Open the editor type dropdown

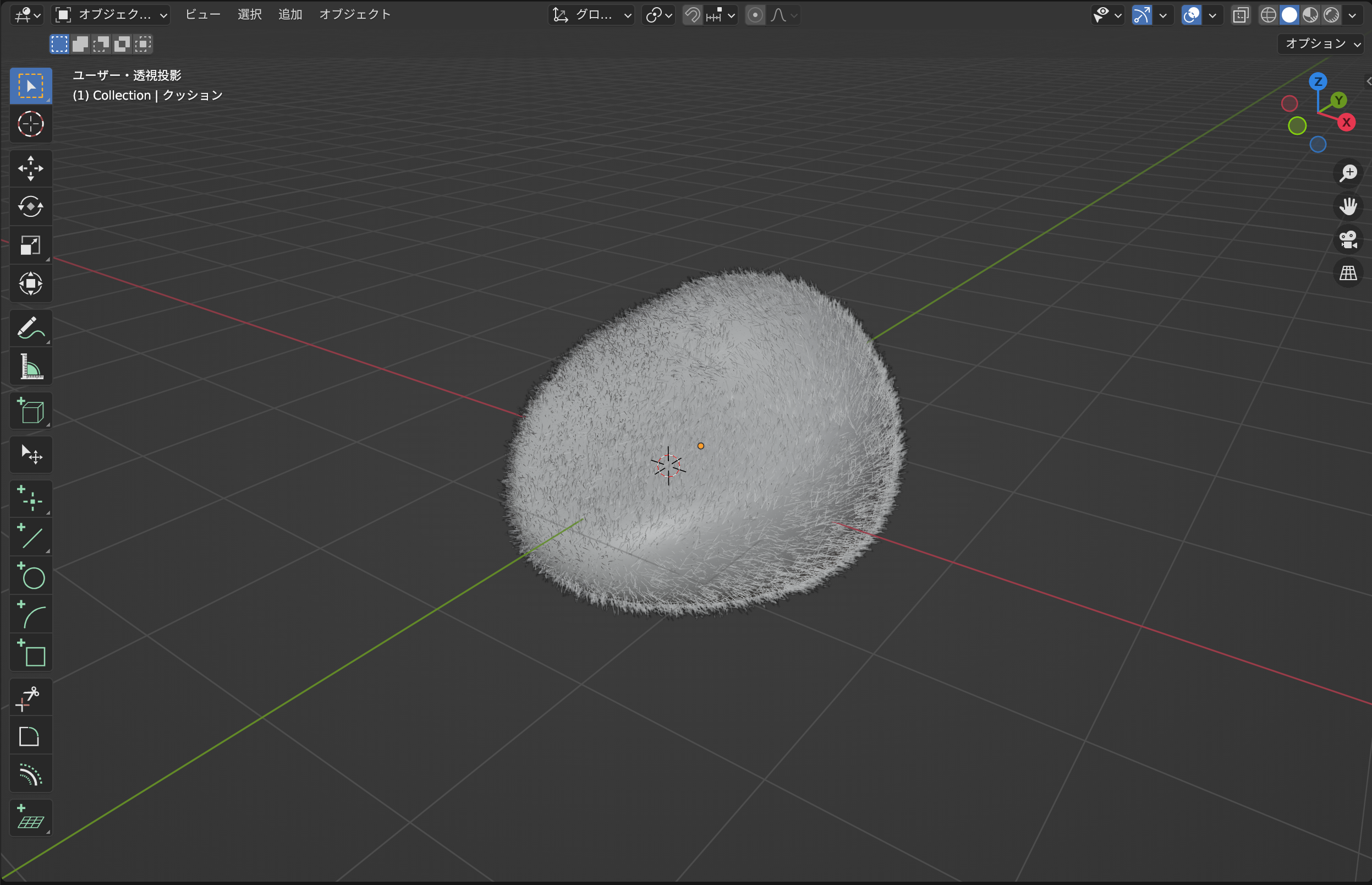tap(26, 15)
